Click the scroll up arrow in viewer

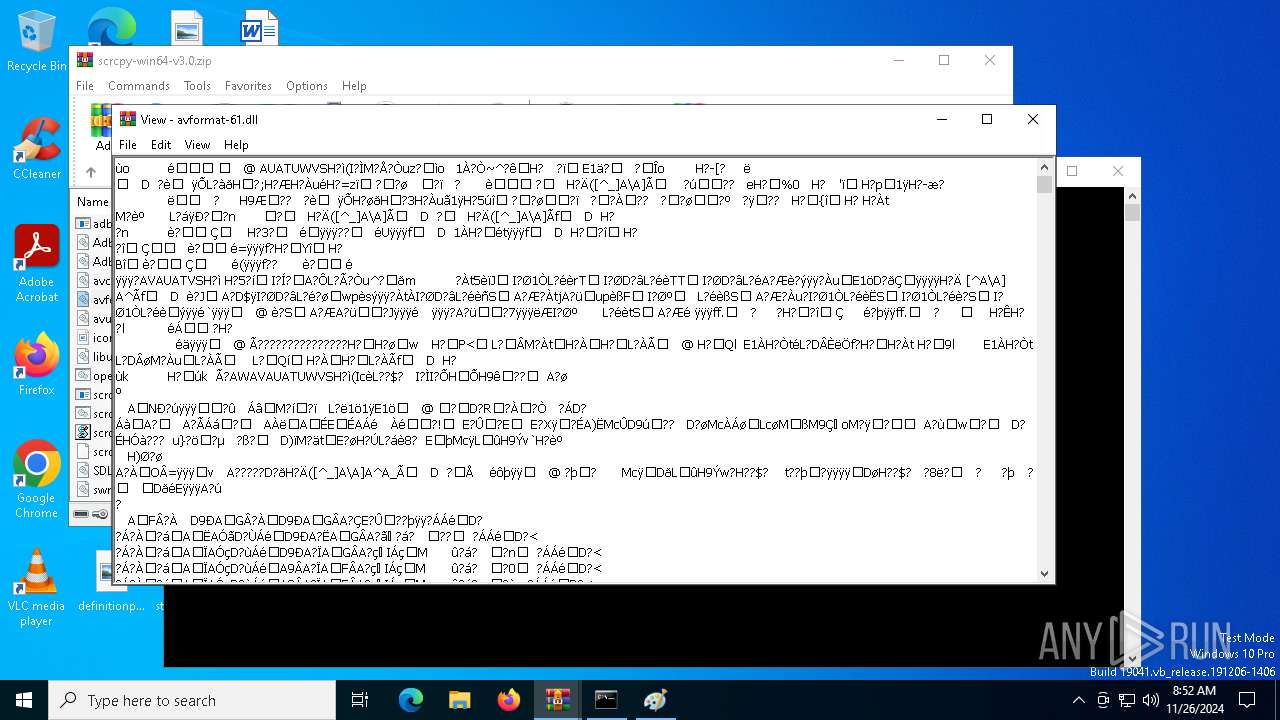coord(1045,167)
